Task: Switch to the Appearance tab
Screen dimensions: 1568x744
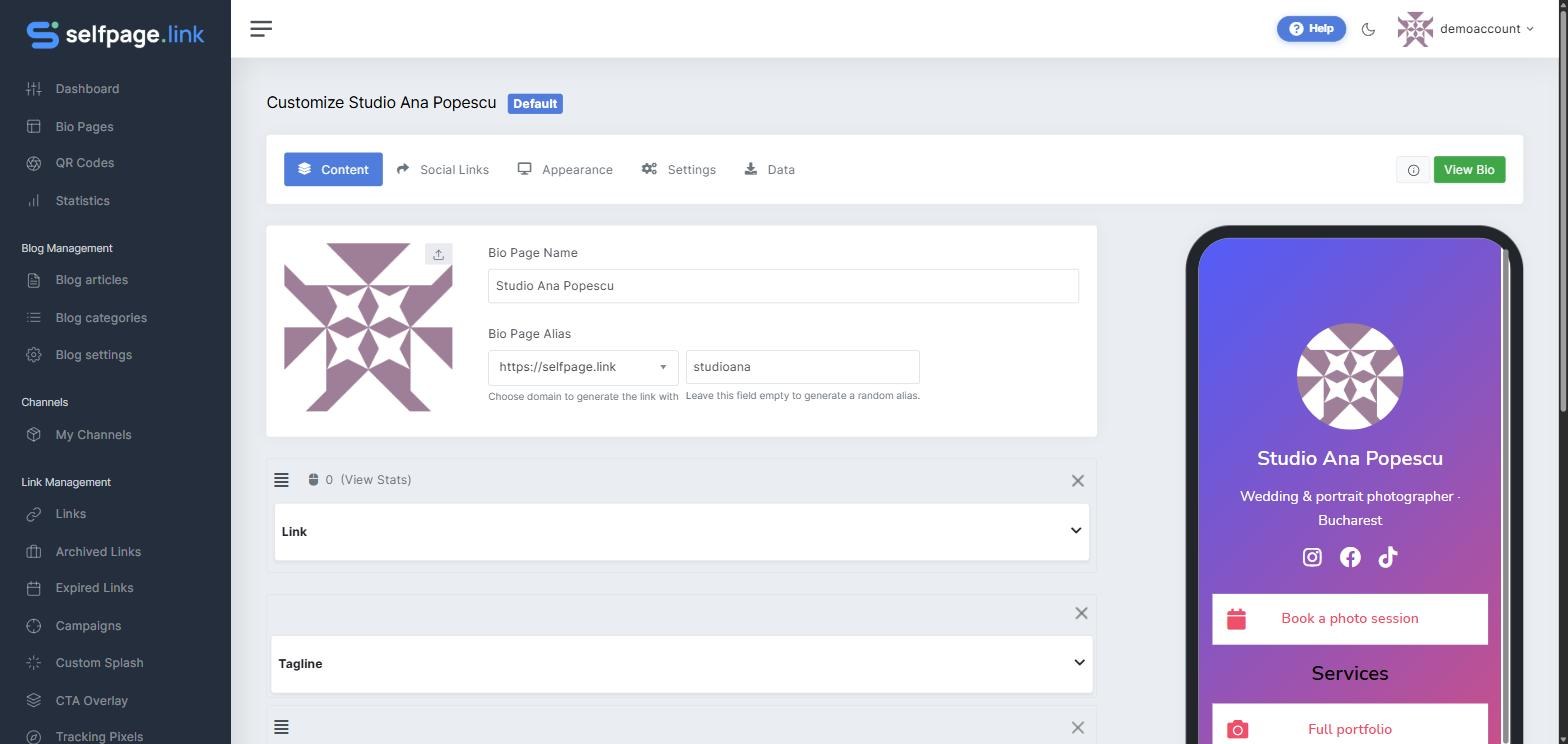Action: [x=565, y=170]
